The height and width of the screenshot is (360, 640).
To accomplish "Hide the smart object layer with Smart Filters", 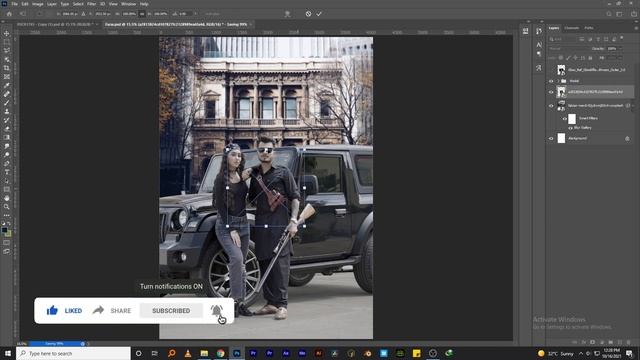I will (551, 106).
